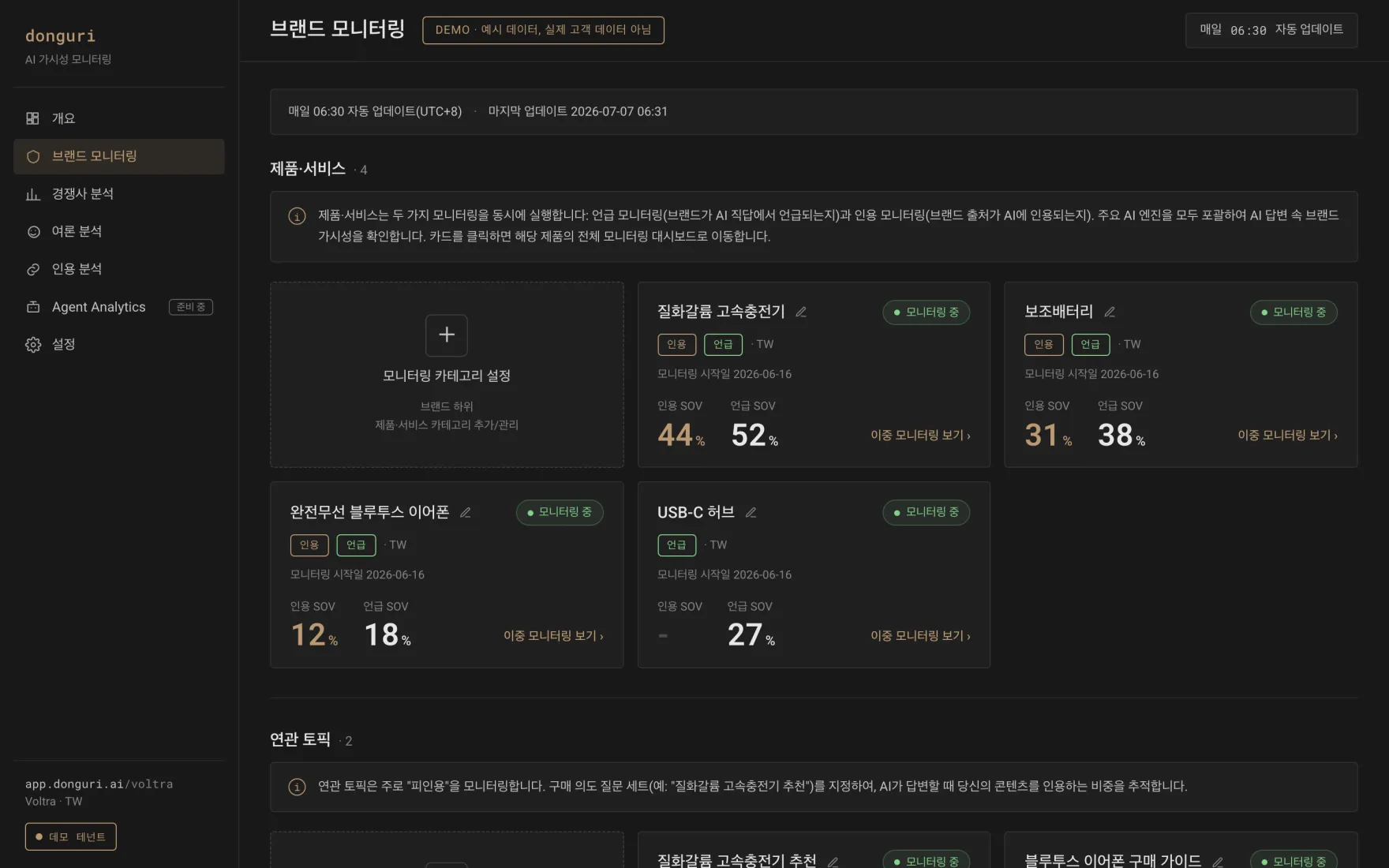This screenshot has width=1389, height=868.
Task: Click the 52% 언급 SOV value
Action: (754, 436)
